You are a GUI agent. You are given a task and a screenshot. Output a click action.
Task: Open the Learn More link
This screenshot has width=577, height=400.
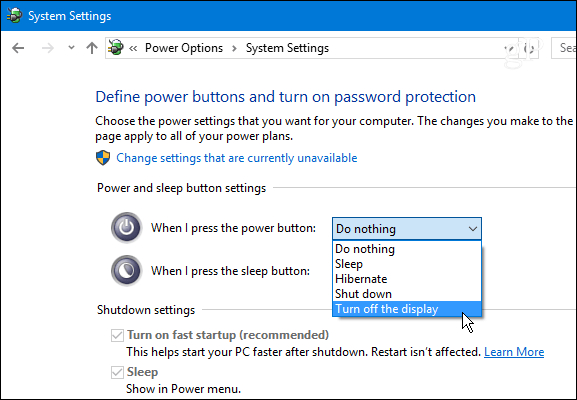(514, 352)
